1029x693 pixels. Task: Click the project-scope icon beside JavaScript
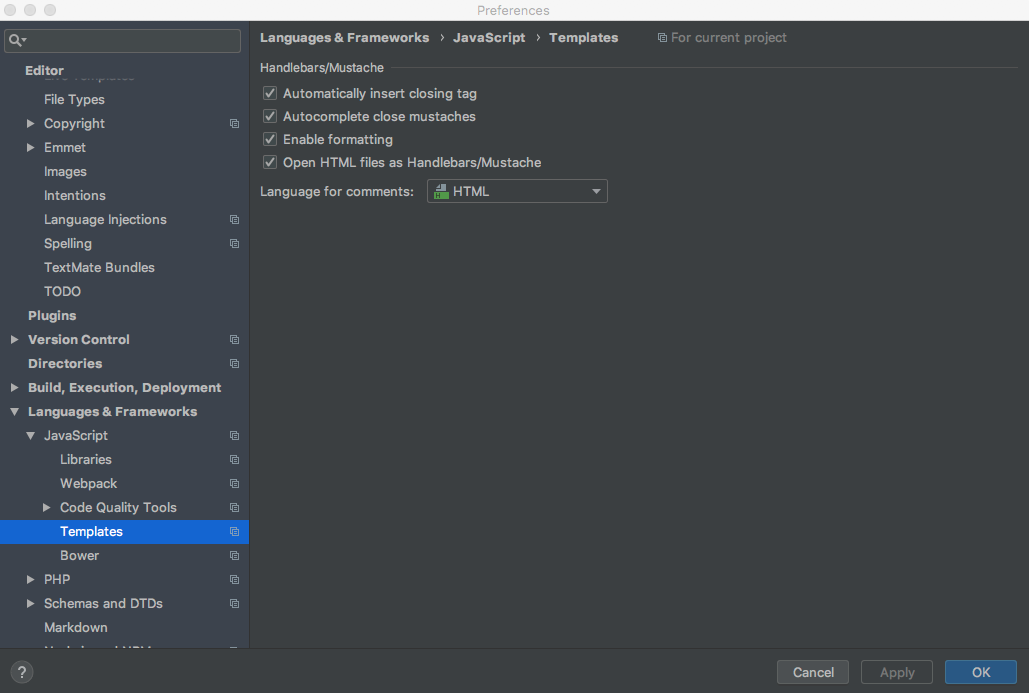pyautogui.click(x=234, y=435)
